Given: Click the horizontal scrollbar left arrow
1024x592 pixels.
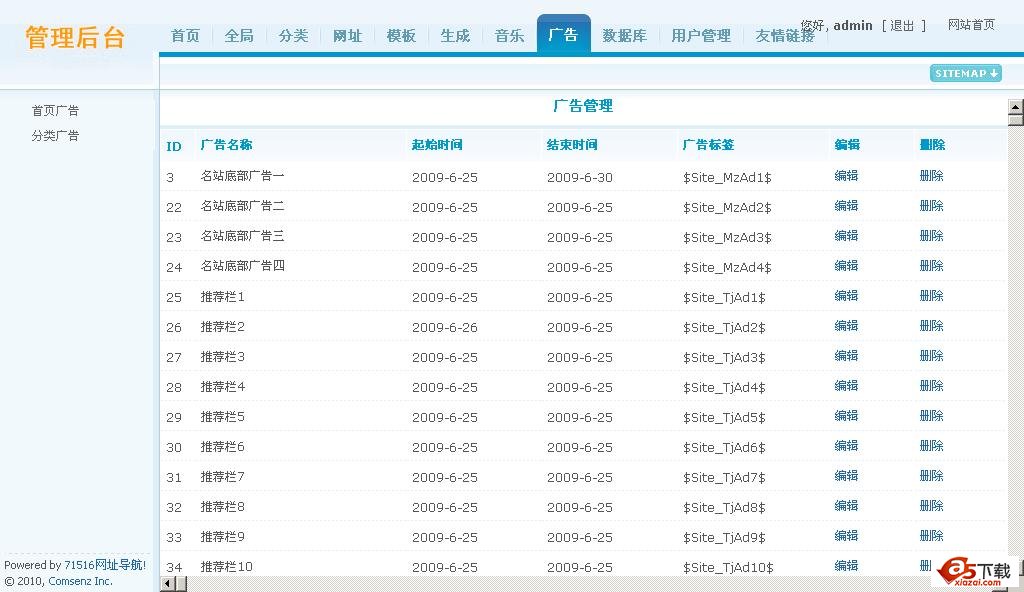Looking at the screenshot, I should (x=167, y=584).
